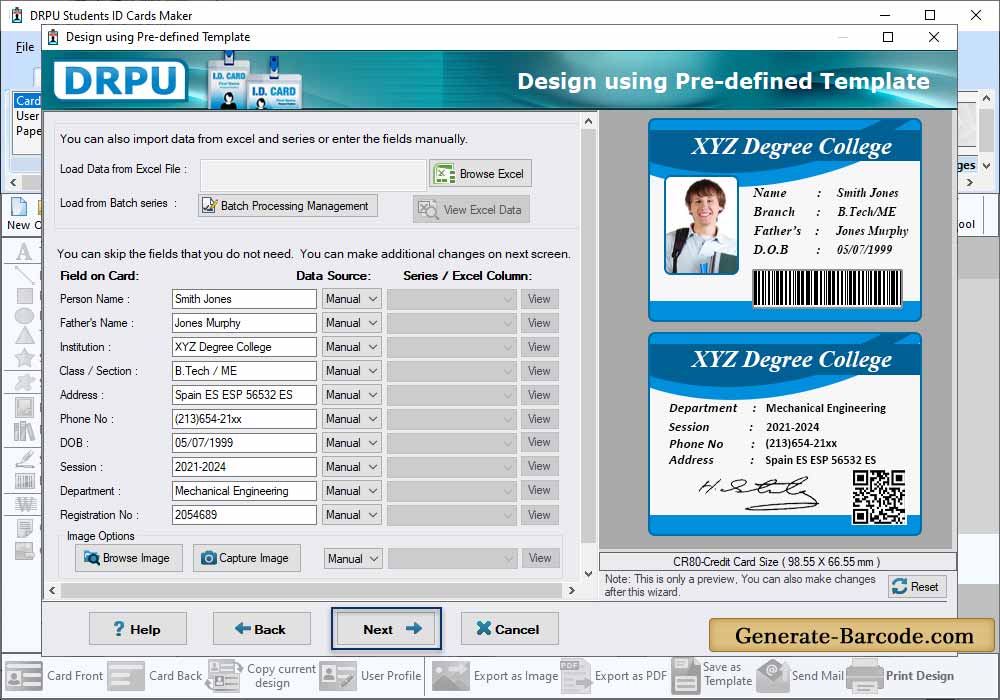Select the Ellipse shape tool in main window sidebar
This screenshot has width=1000, height=700.
tap(24, 316)
